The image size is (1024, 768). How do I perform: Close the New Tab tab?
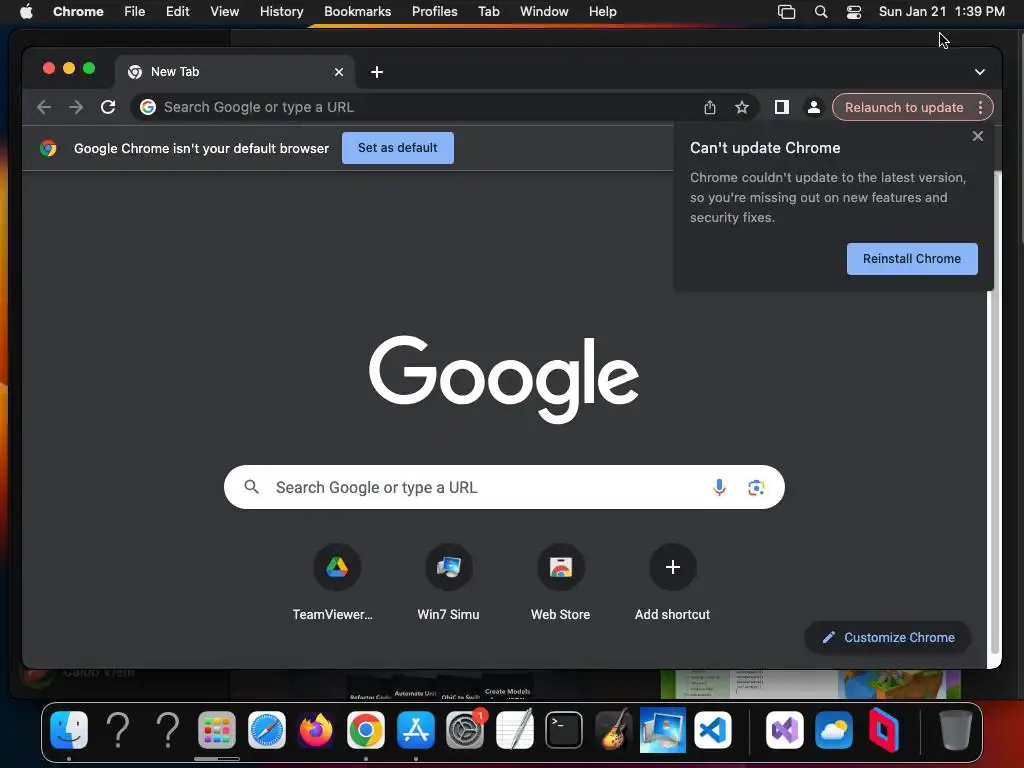(x=339, y=72)
